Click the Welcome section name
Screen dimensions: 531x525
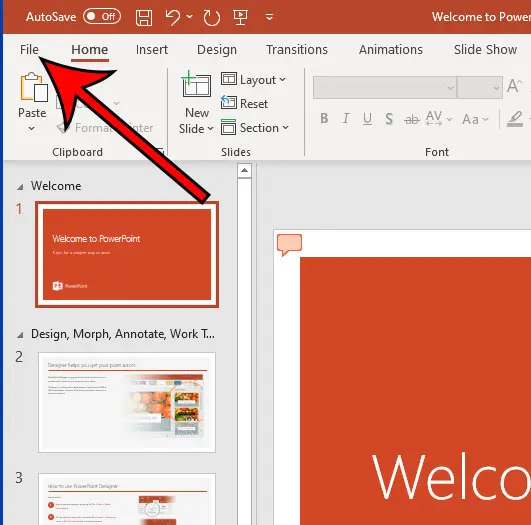click(x=56, y=186)
